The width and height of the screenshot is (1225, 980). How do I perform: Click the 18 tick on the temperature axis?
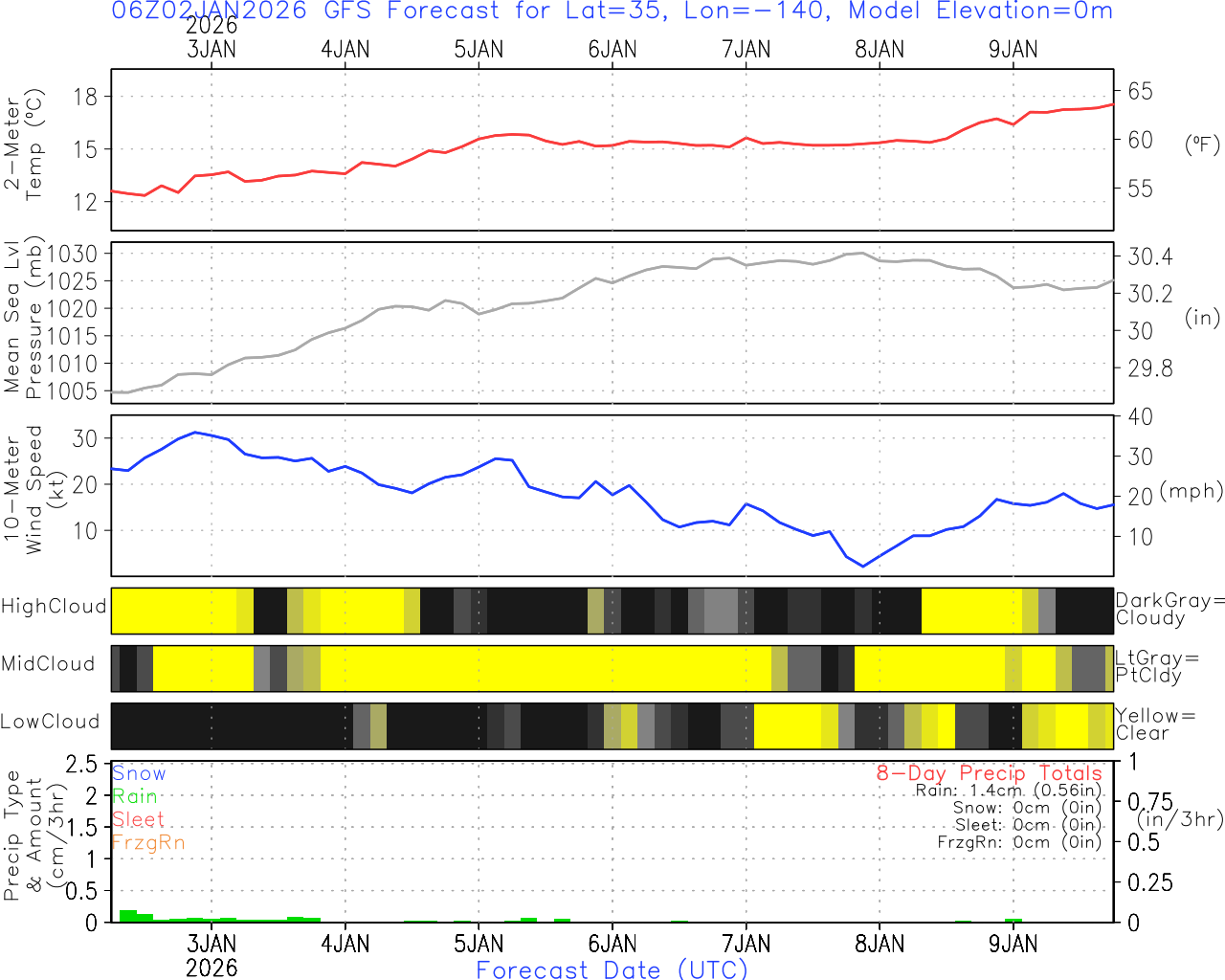pos(85,97)
